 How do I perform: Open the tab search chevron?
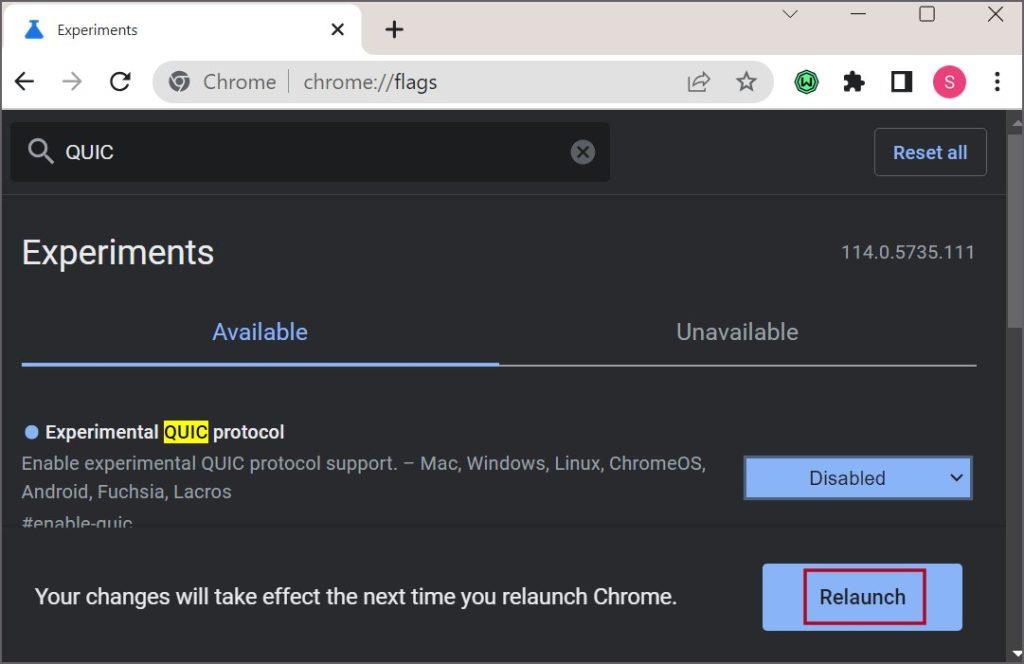790,14
